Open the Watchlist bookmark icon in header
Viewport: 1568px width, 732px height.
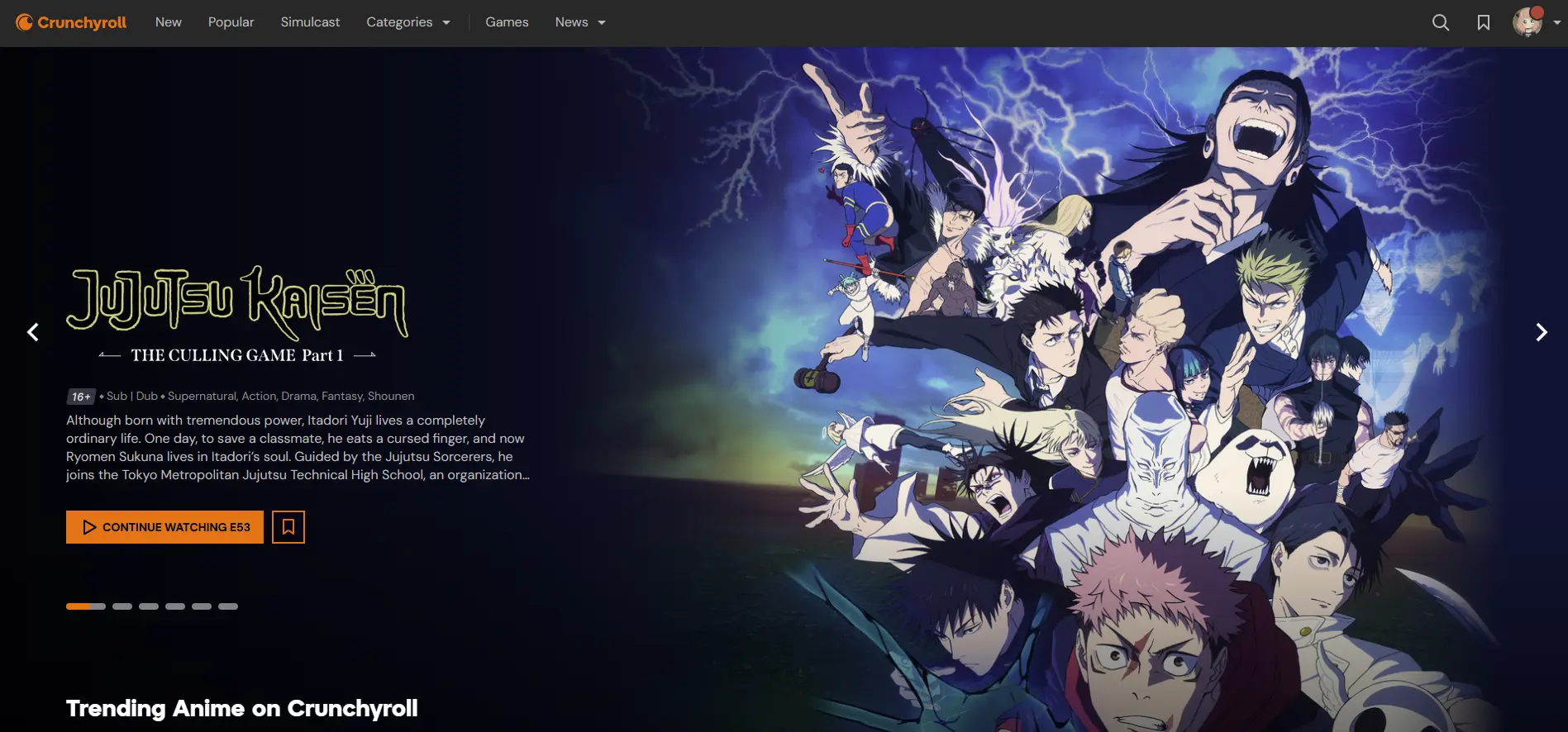pyautogui.click(x=1484, y=22)
